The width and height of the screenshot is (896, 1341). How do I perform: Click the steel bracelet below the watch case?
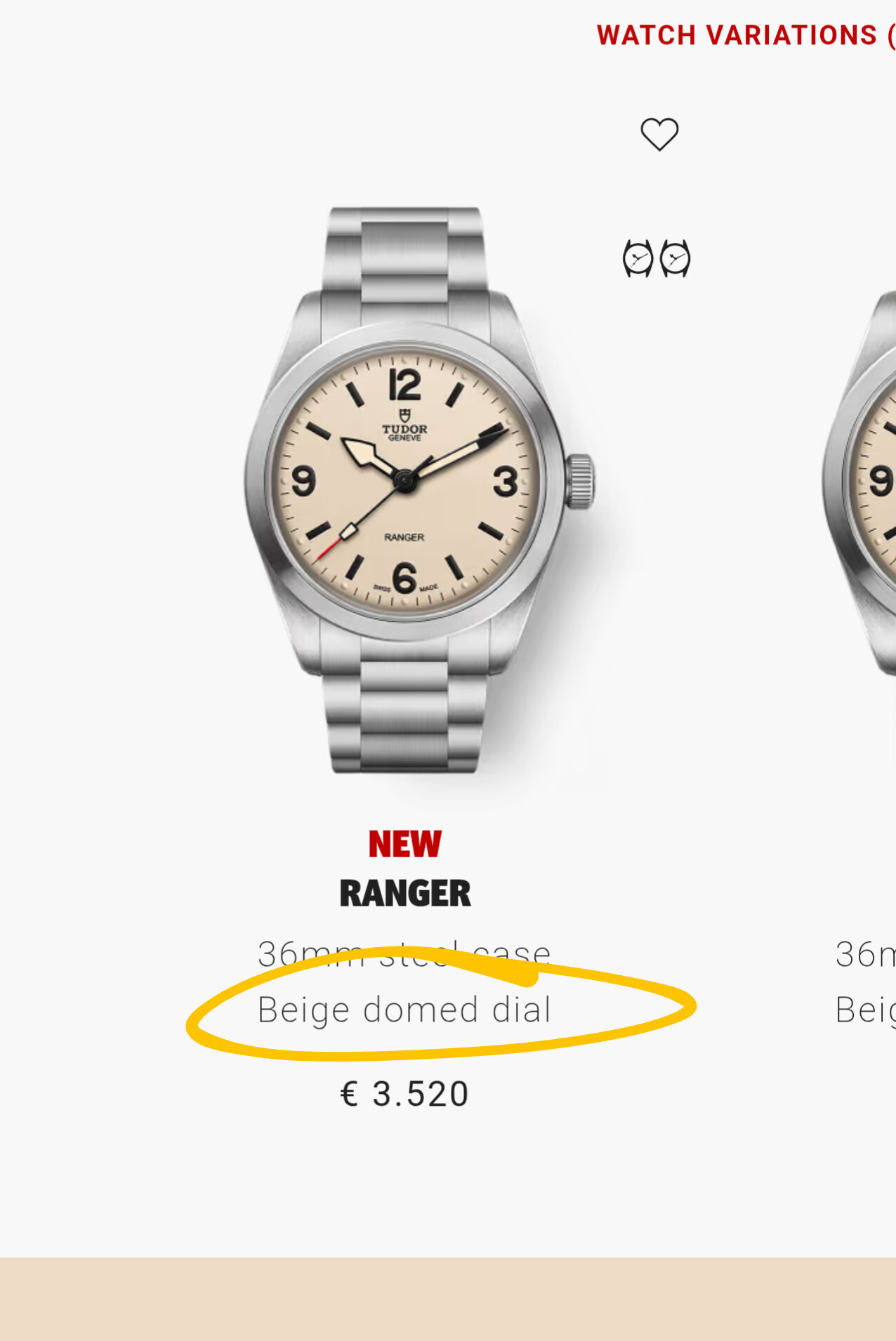[x=404, y=709]
